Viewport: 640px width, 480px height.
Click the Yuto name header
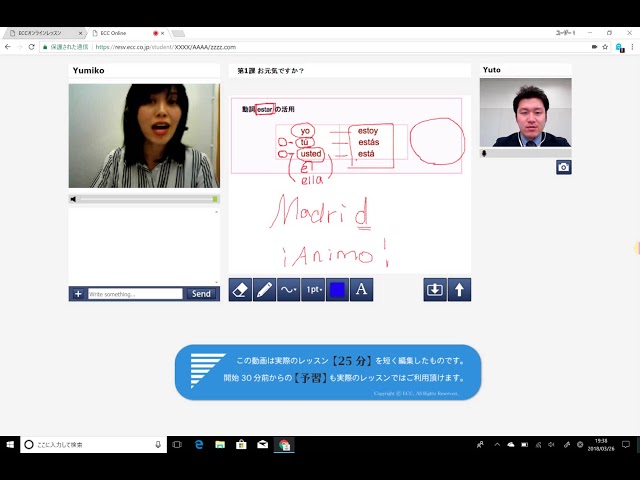491,70
